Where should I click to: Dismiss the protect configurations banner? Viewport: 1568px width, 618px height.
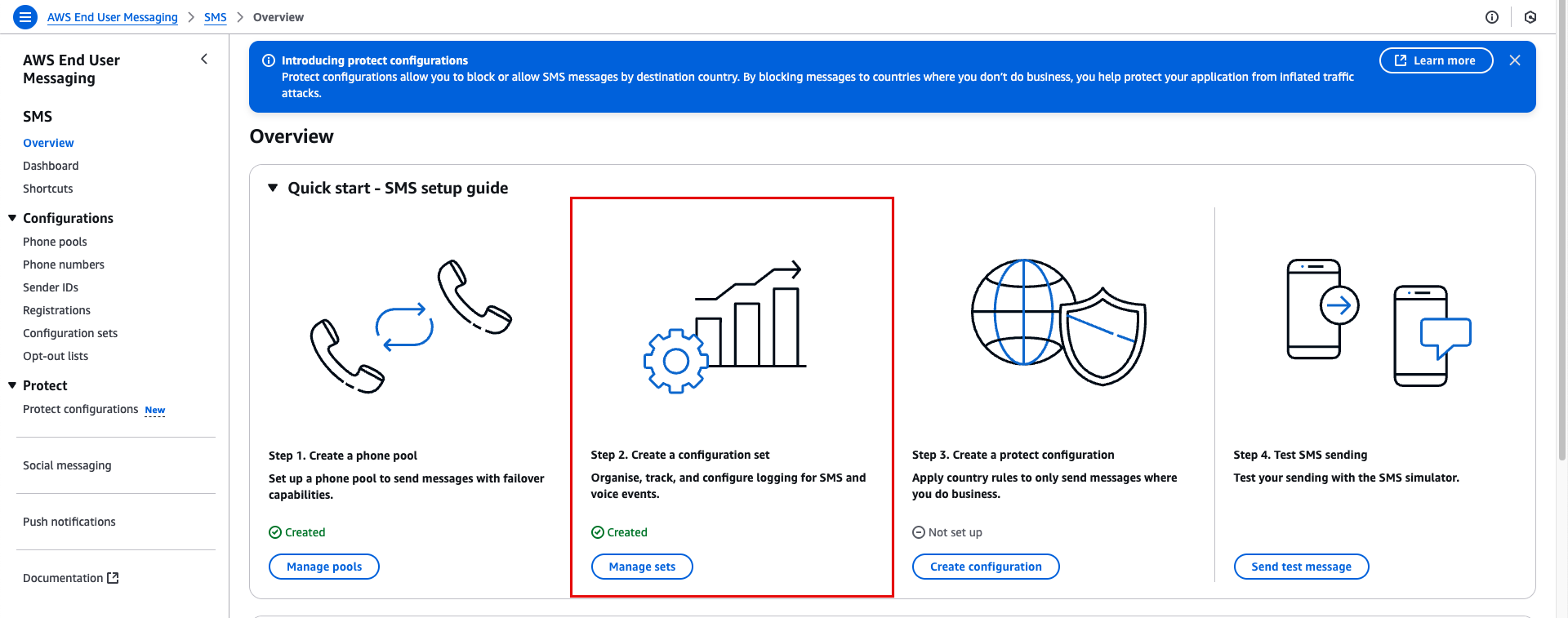(x=1515, y=60)
